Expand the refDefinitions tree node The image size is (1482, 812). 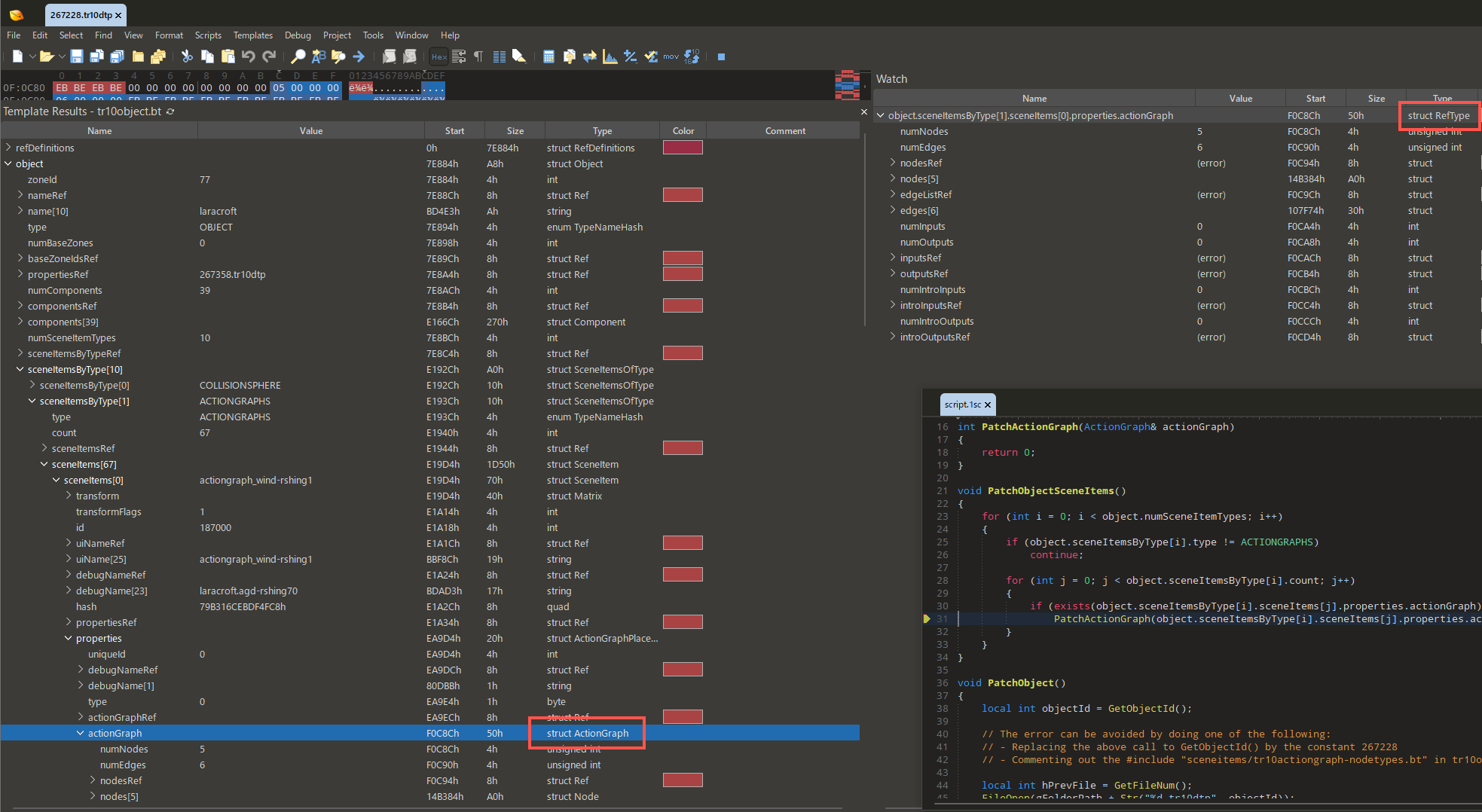(x=8, y=148)
